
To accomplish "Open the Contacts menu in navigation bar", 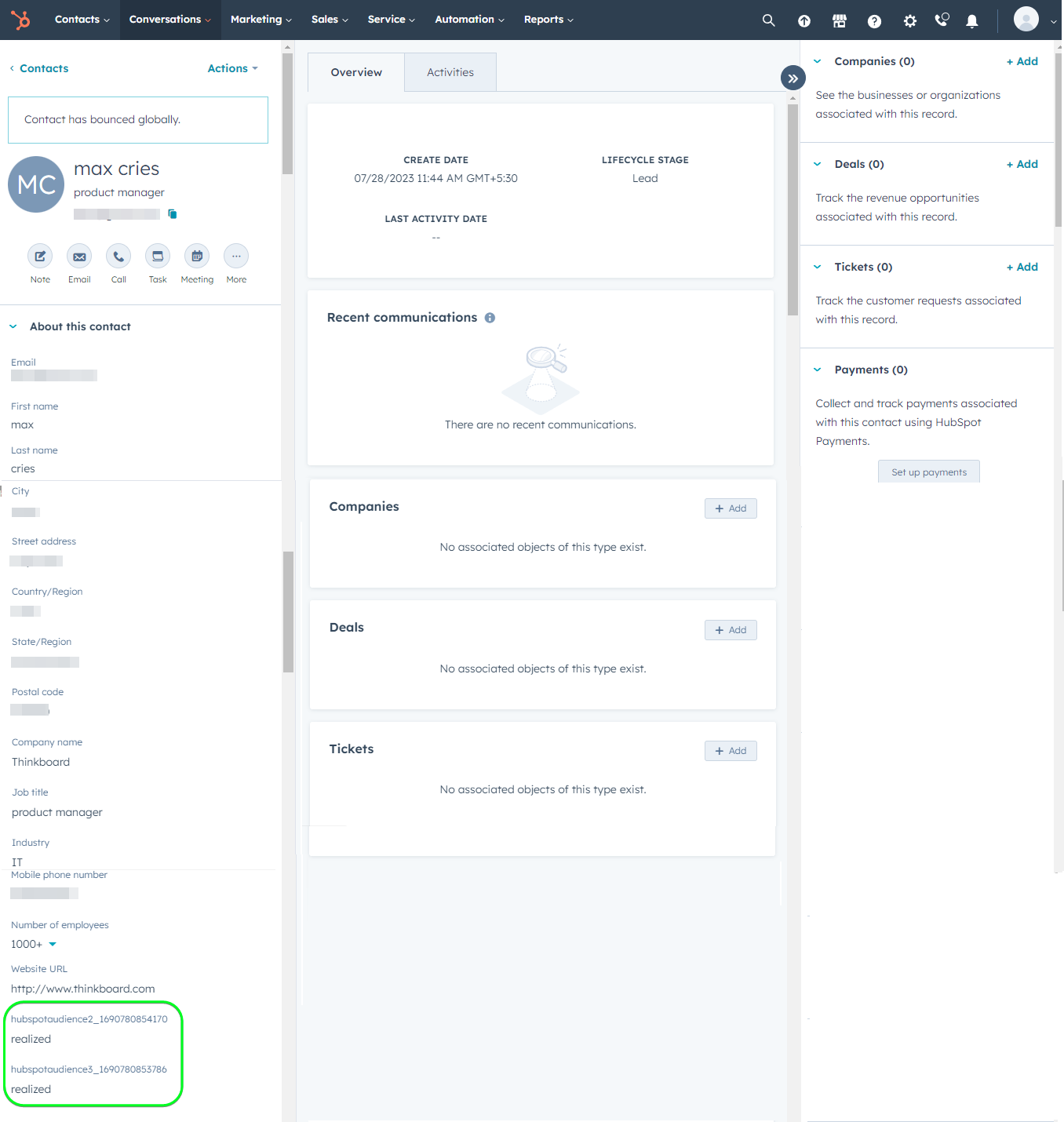I will [x=82, y=20].
